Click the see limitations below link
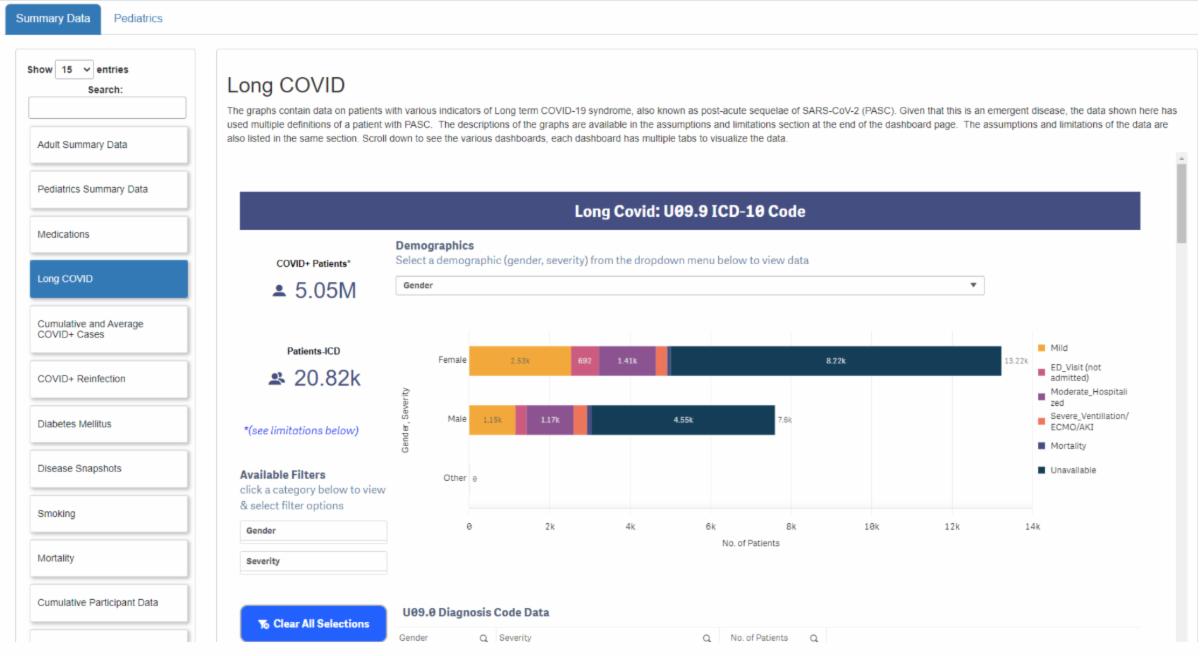The width and height of the screenshot is (1200, 656). (301, 431)
